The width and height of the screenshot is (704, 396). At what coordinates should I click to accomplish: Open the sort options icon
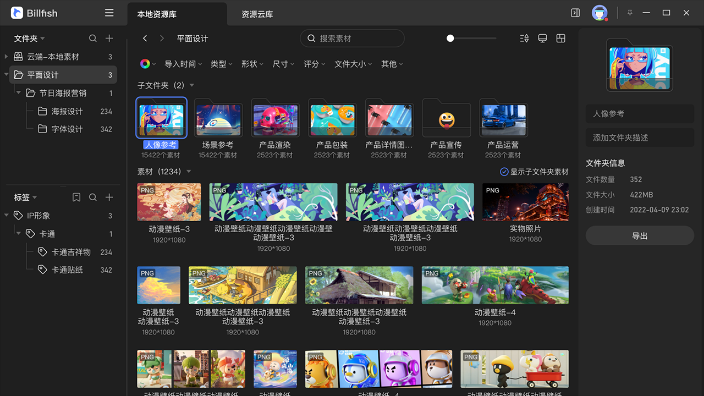coord(524,39)
